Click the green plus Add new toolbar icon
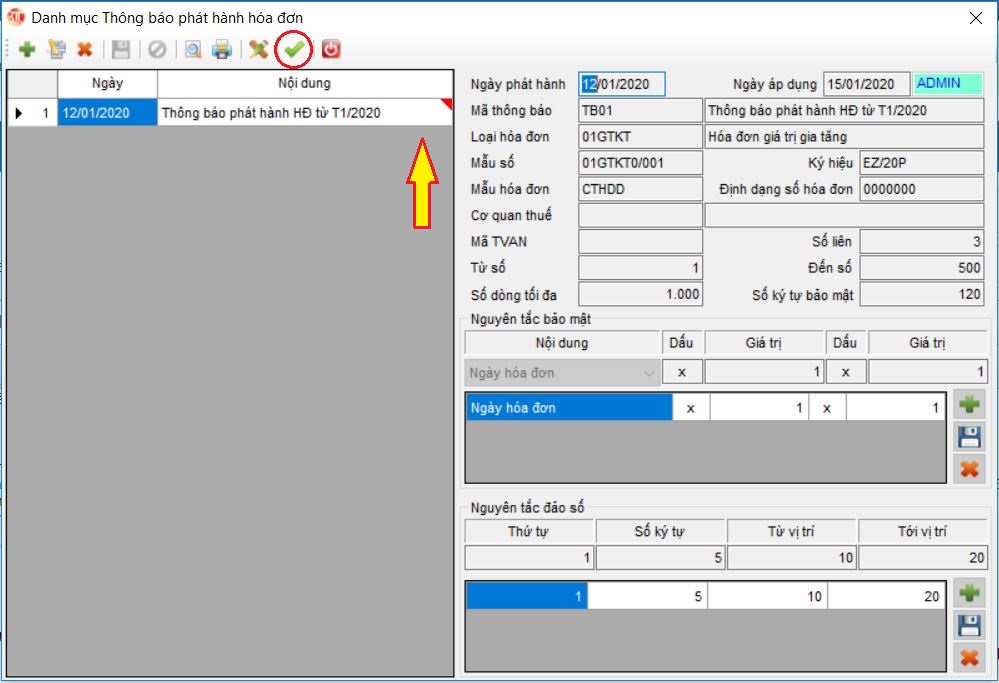 [27, 49]
